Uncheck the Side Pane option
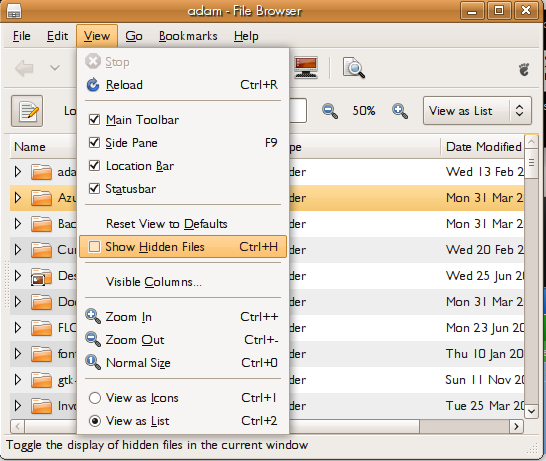This screenshot has width=546, height=461. [x=94, y=143]
